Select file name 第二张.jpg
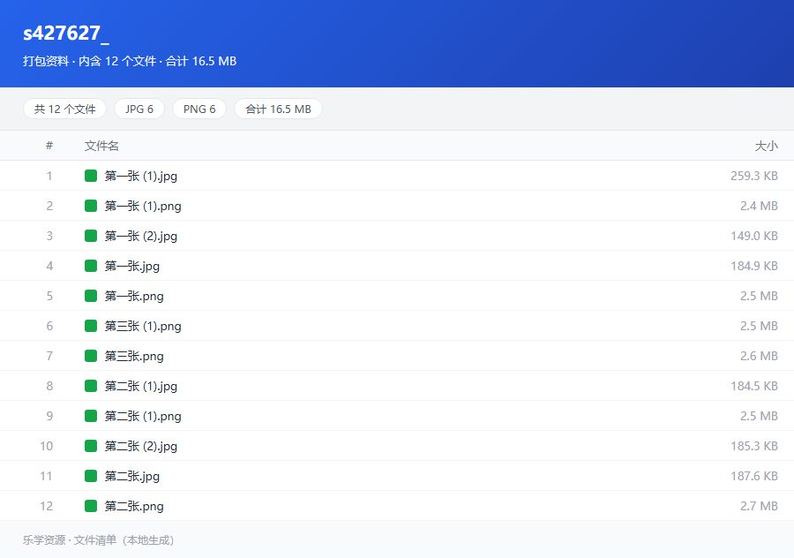 132,476
